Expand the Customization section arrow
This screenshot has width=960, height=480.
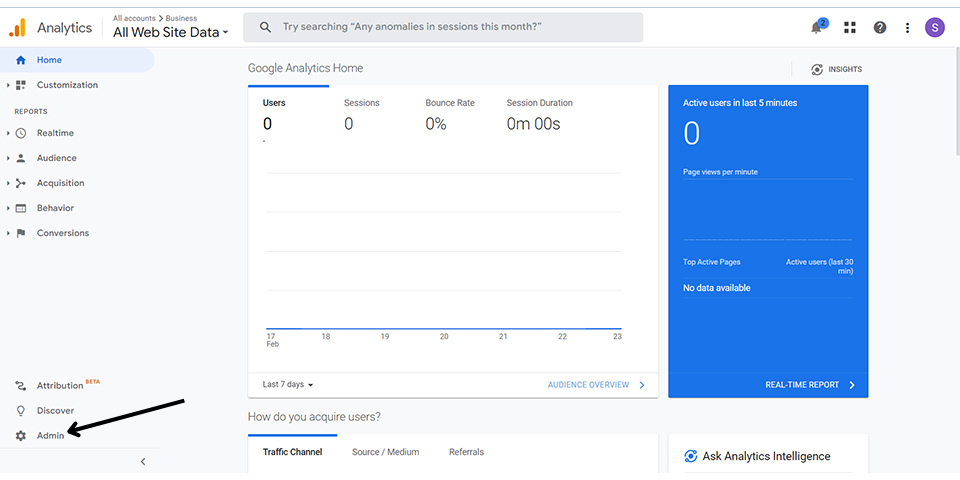(8, 85)
